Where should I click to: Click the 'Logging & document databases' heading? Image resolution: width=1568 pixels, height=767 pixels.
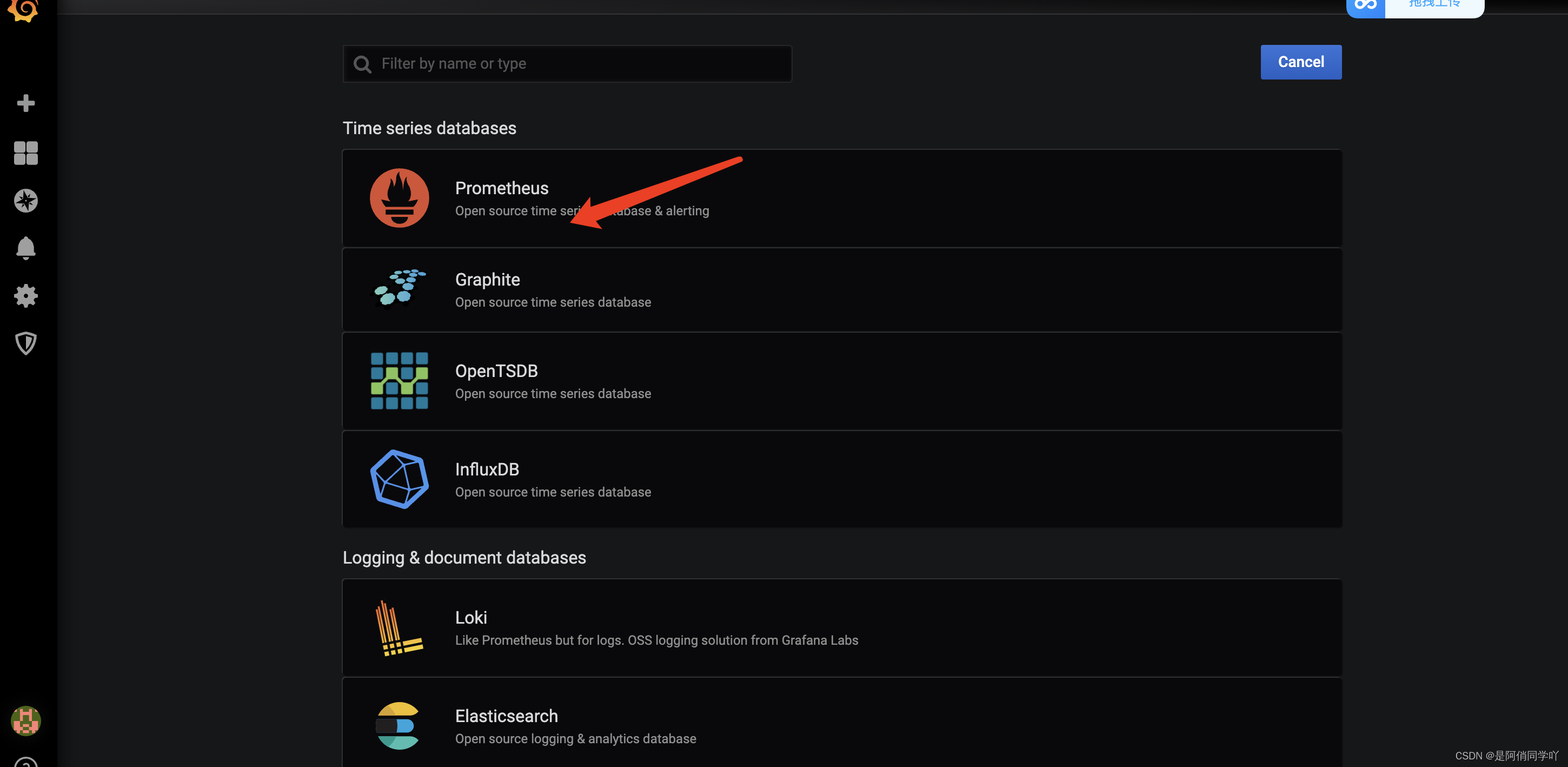(464, 558)
